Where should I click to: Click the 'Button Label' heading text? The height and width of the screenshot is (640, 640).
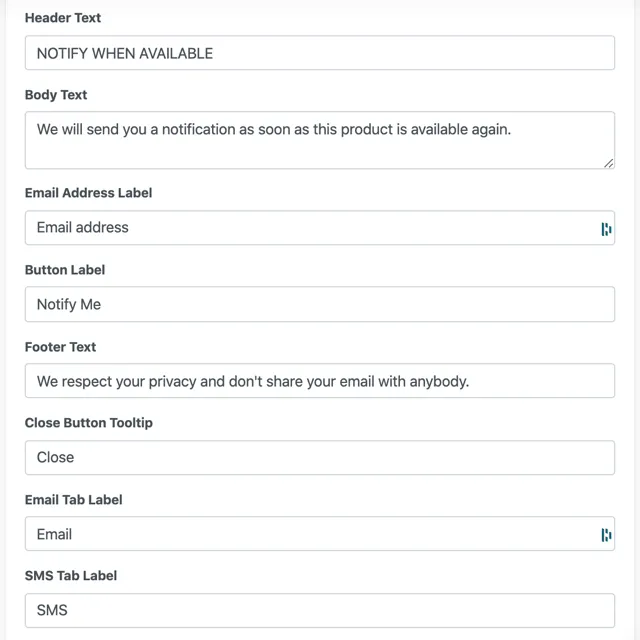(65, 270)
